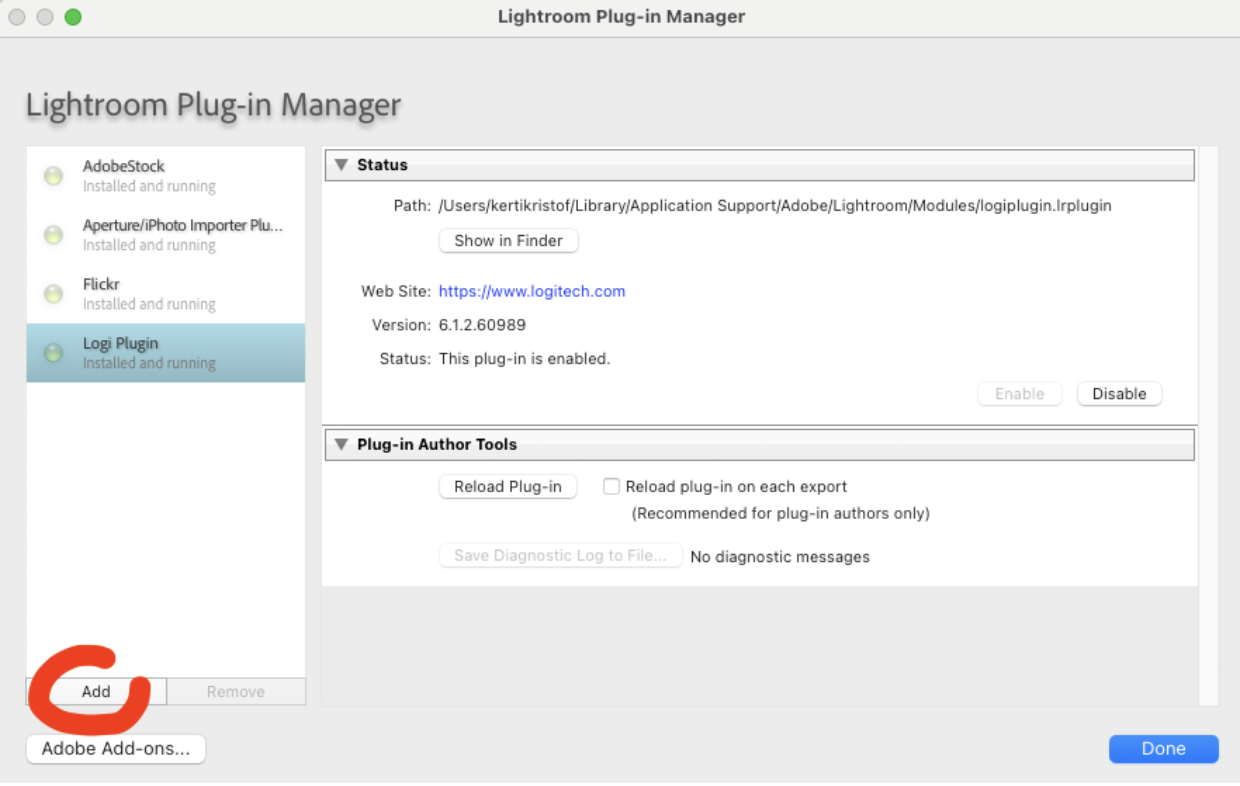Click Done to close the manager
Image resolution: width=1240 pixels, height=786 pixels.
click(x=1163, y=749)
